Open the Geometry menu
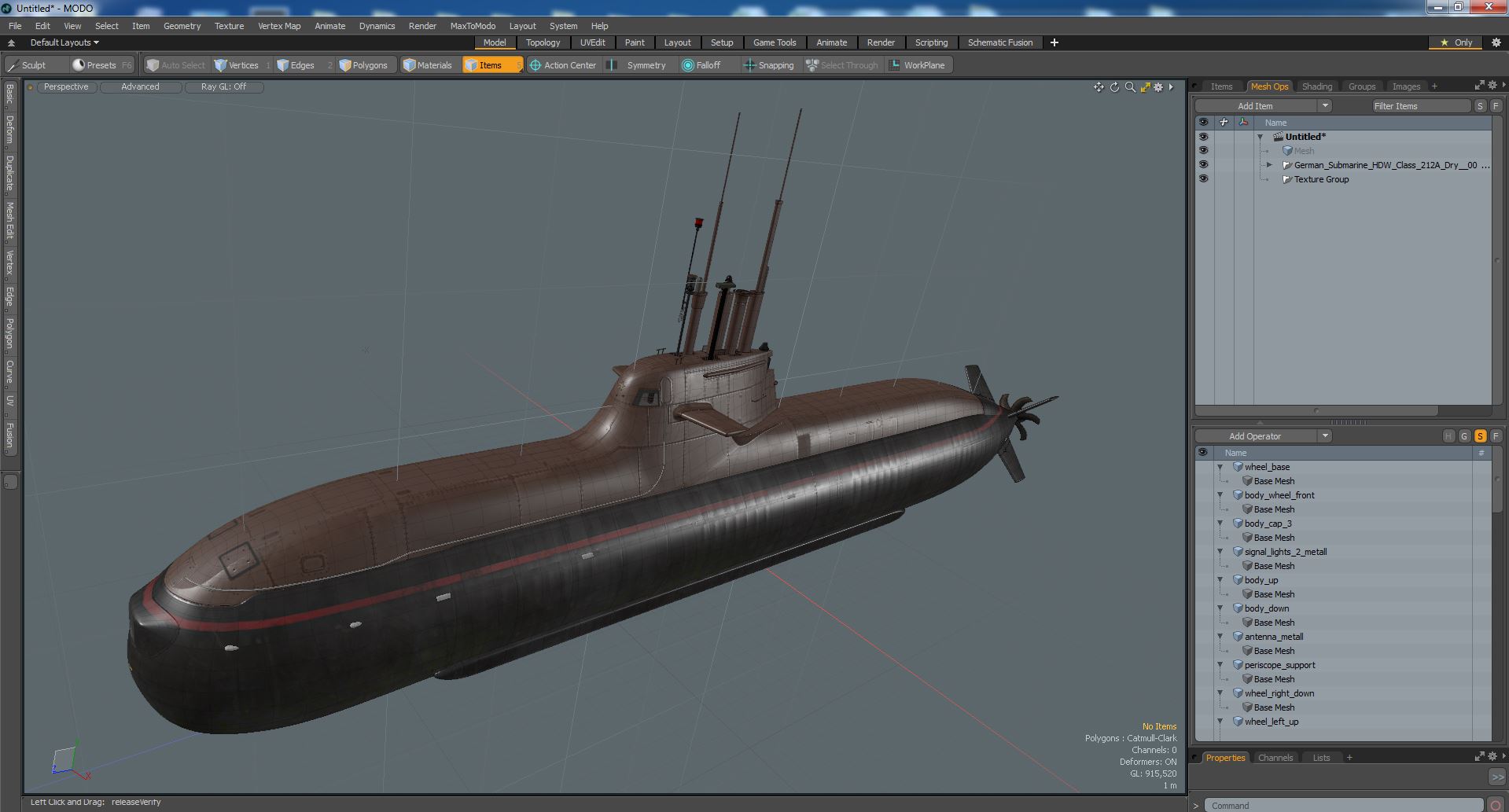Viewport: 1509px width, 812px height. (x=182, y=26)
